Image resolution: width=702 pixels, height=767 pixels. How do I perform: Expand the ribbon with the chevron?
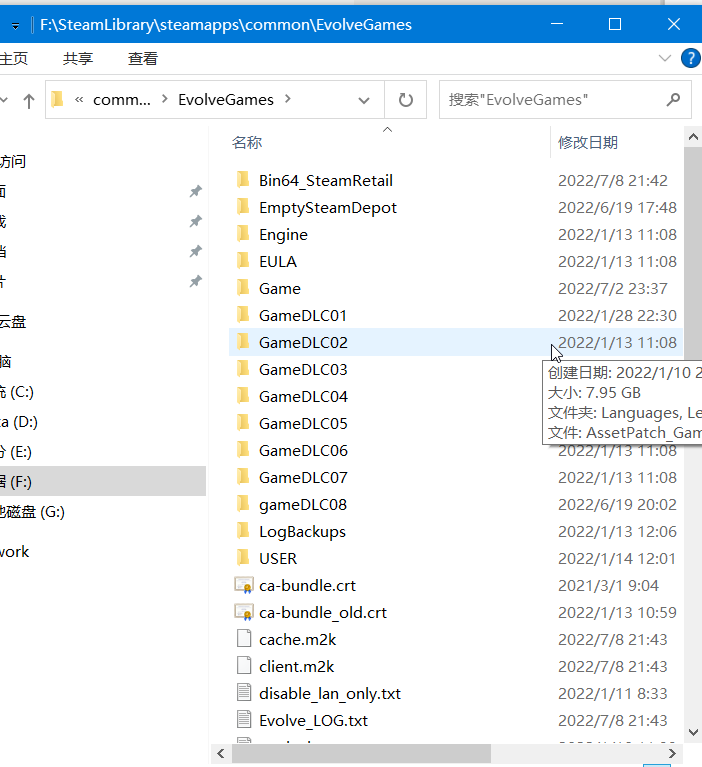pos(665,59)
